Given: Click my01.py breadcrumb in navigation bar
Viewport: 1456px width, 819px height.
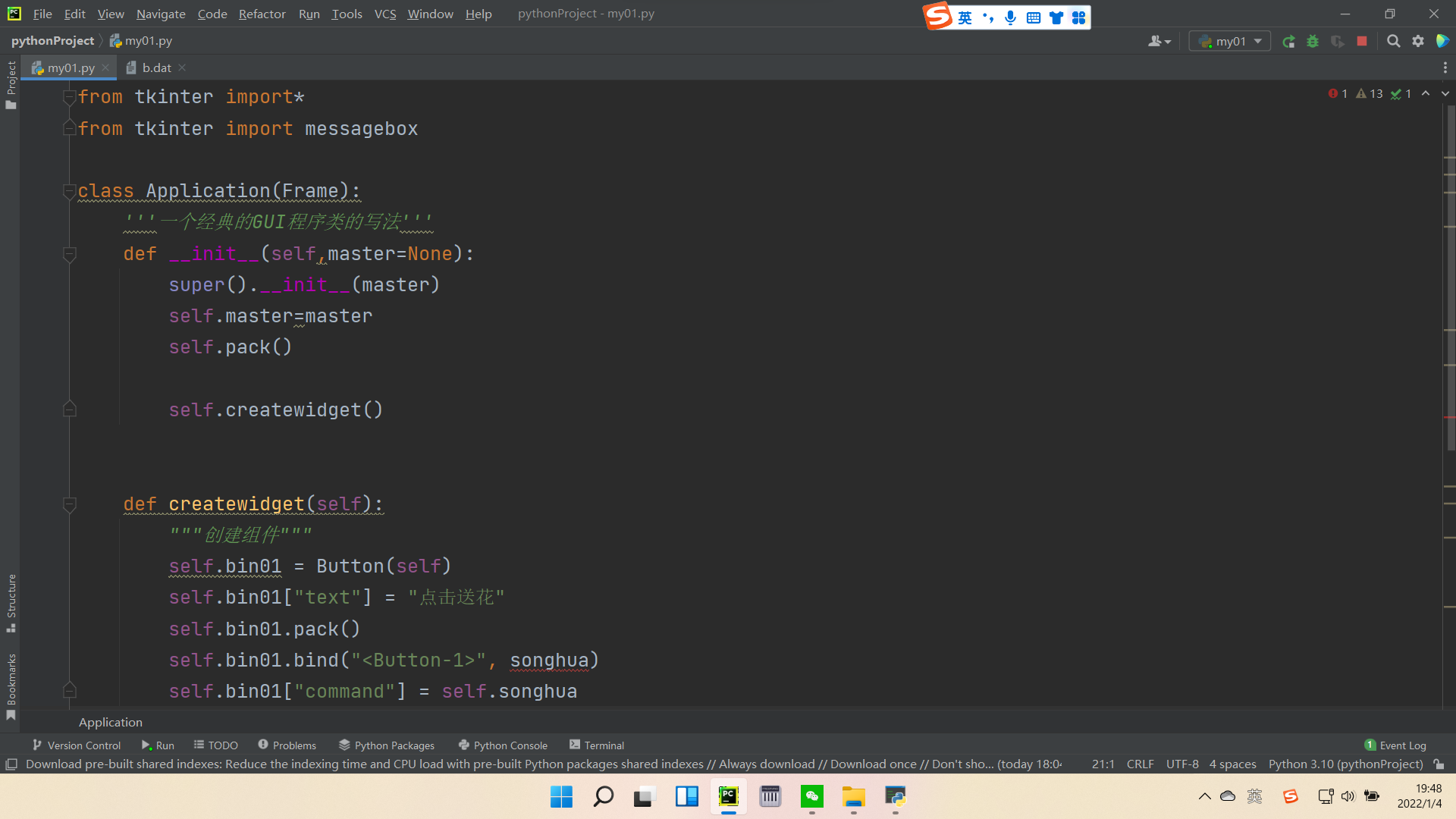Looking at the screenshot, I should (x=141, y=41).
